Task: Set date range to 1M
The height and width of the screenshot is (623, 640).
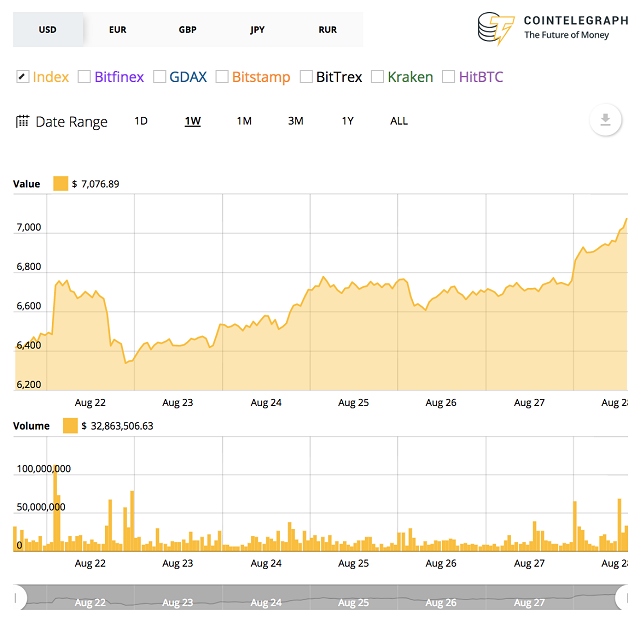Action: pos(244,121)
